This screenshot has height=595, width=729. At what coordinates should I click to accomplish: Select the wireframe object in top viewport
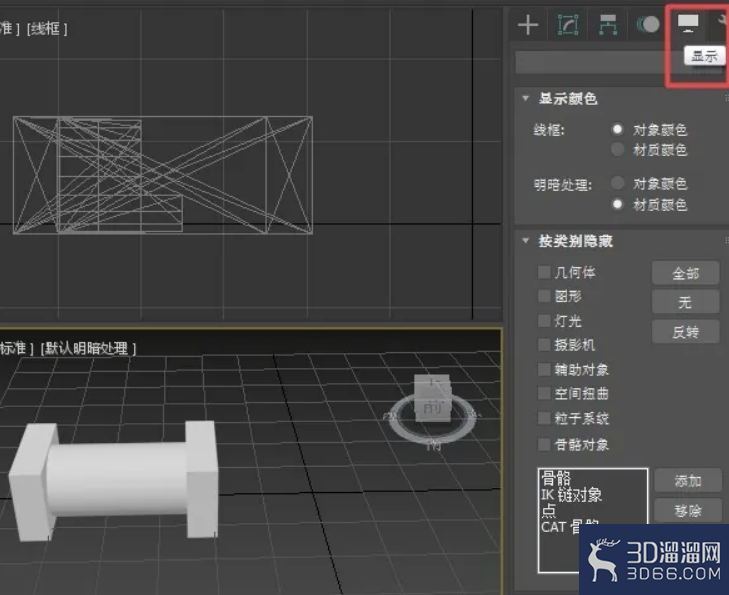(163, 175)
